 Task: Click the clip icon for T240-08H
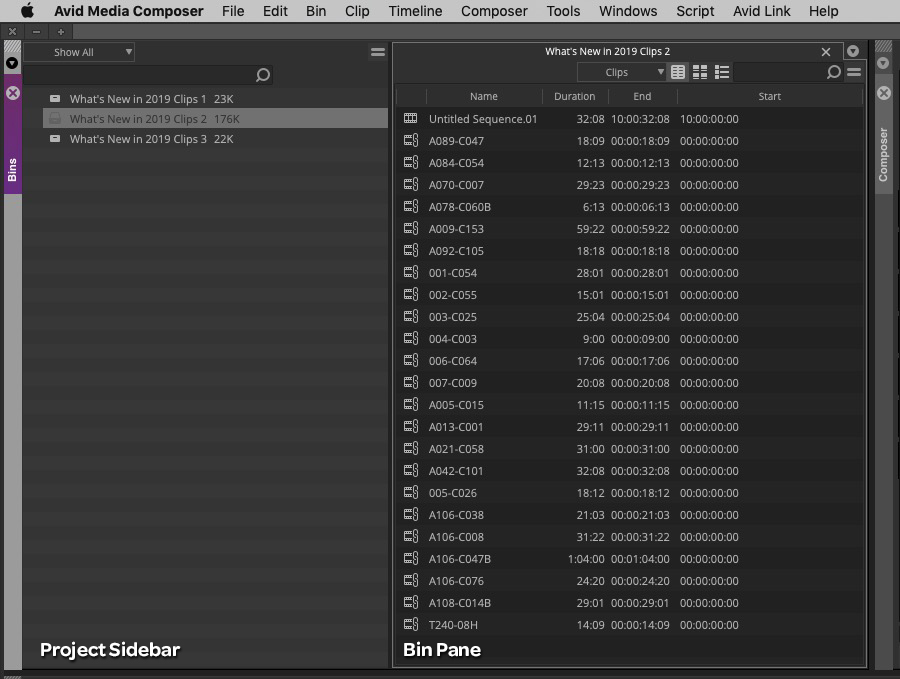point(410,624)
